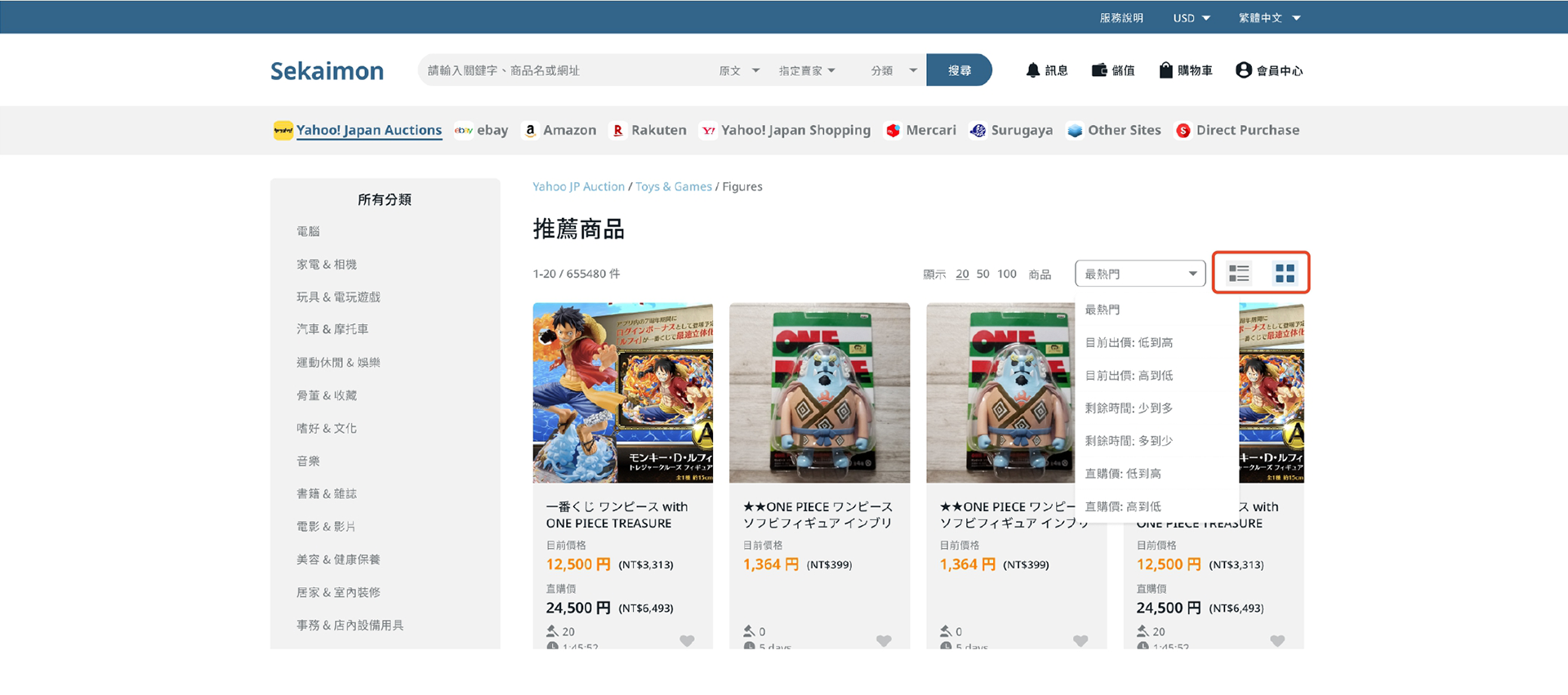Favorite the second product with its heart icon

pyautogui.click(x=884, y=641)
